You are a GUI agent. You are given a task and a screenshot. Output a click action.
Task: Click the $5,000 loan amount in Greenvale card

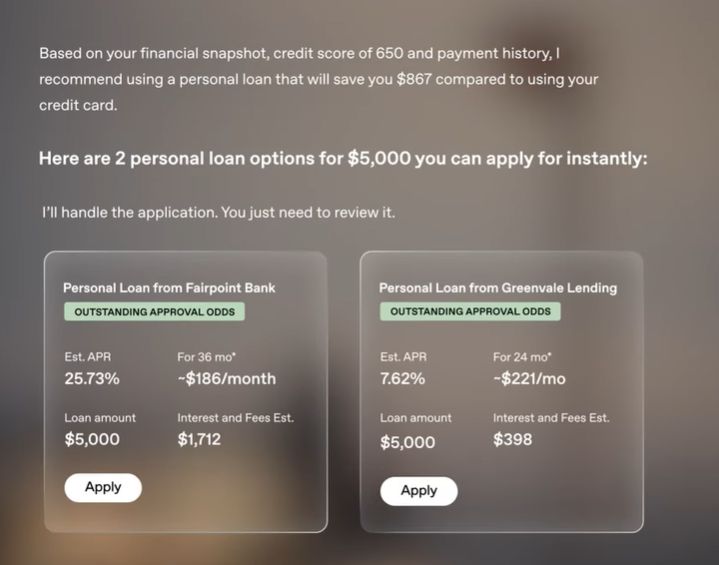[x=408, y=442]
